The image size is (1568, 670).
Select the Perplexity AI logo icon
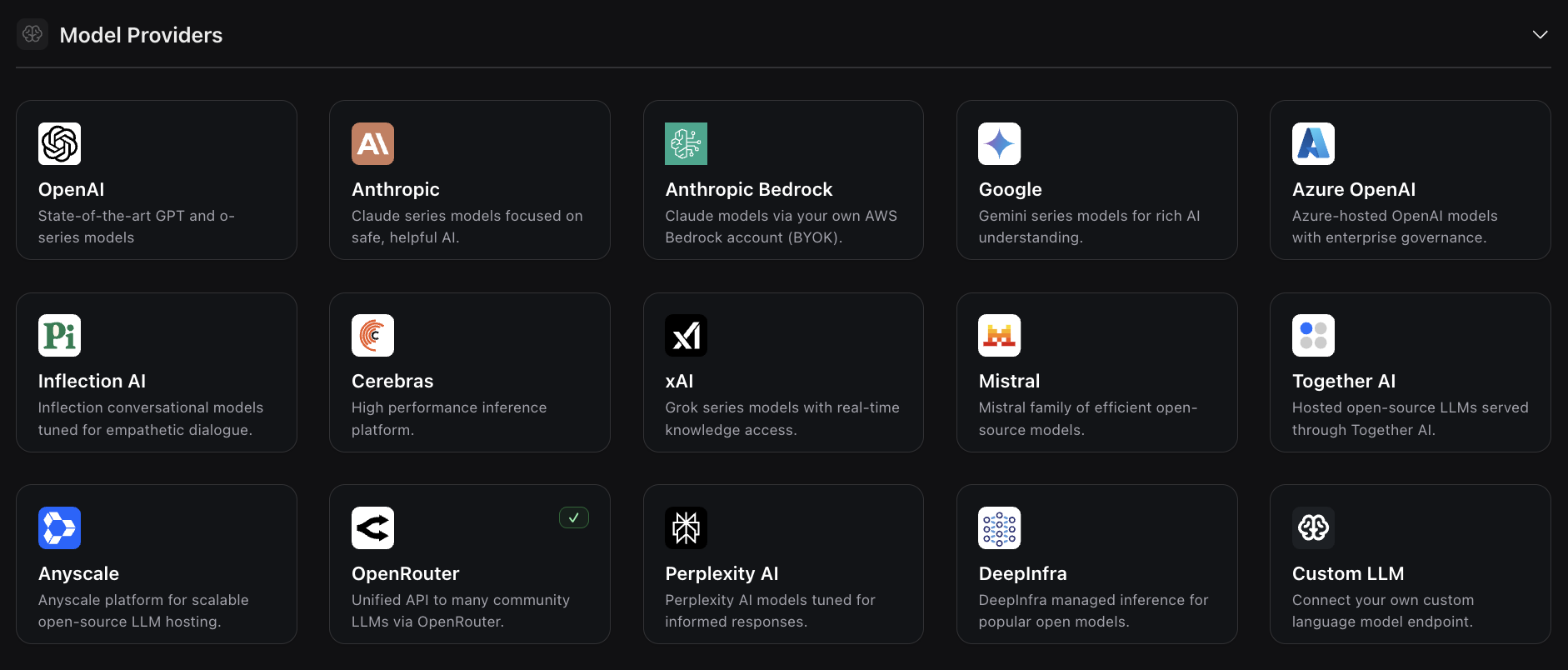click(x=686, y=527)
